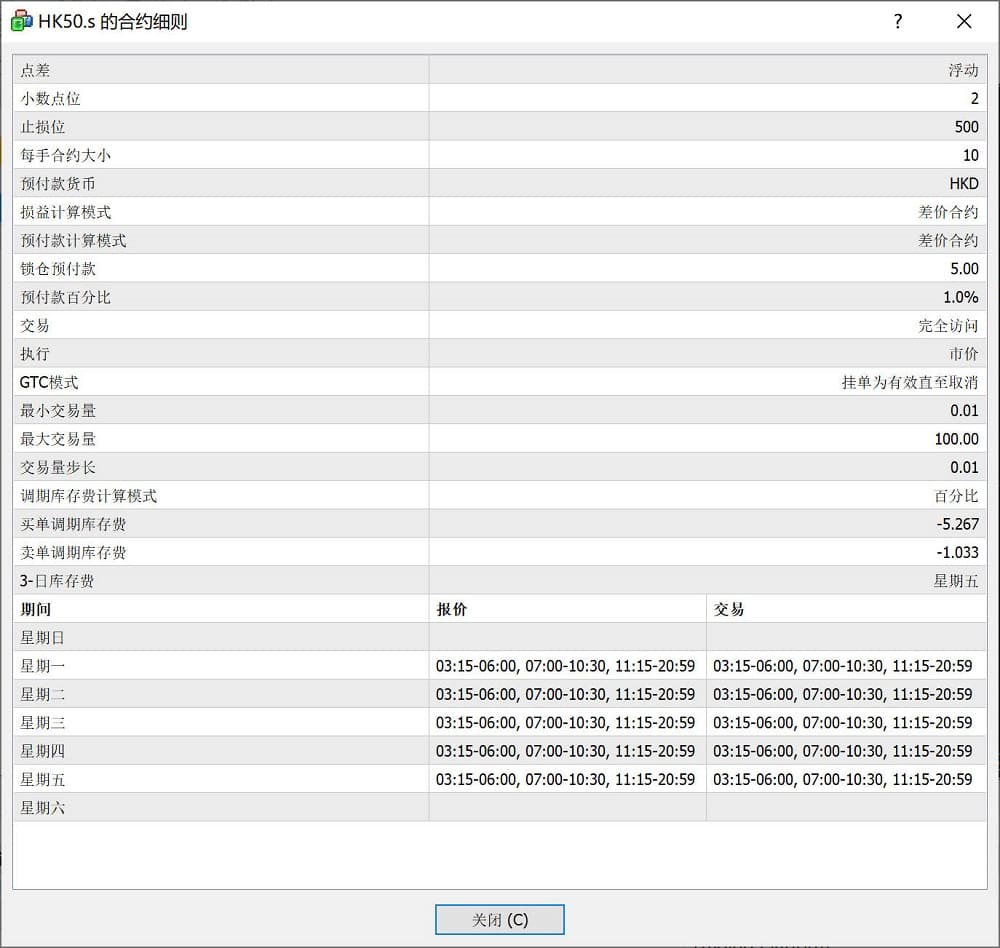Click the 3-日库存费 row label

tap(57, 581)
